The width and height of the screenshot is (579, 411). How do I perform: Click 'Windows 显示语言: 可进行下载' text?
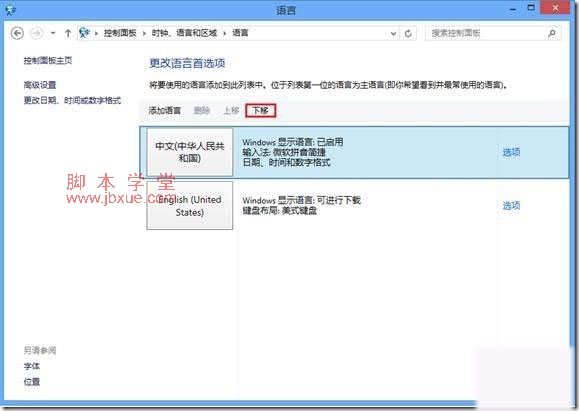point(301,201)
